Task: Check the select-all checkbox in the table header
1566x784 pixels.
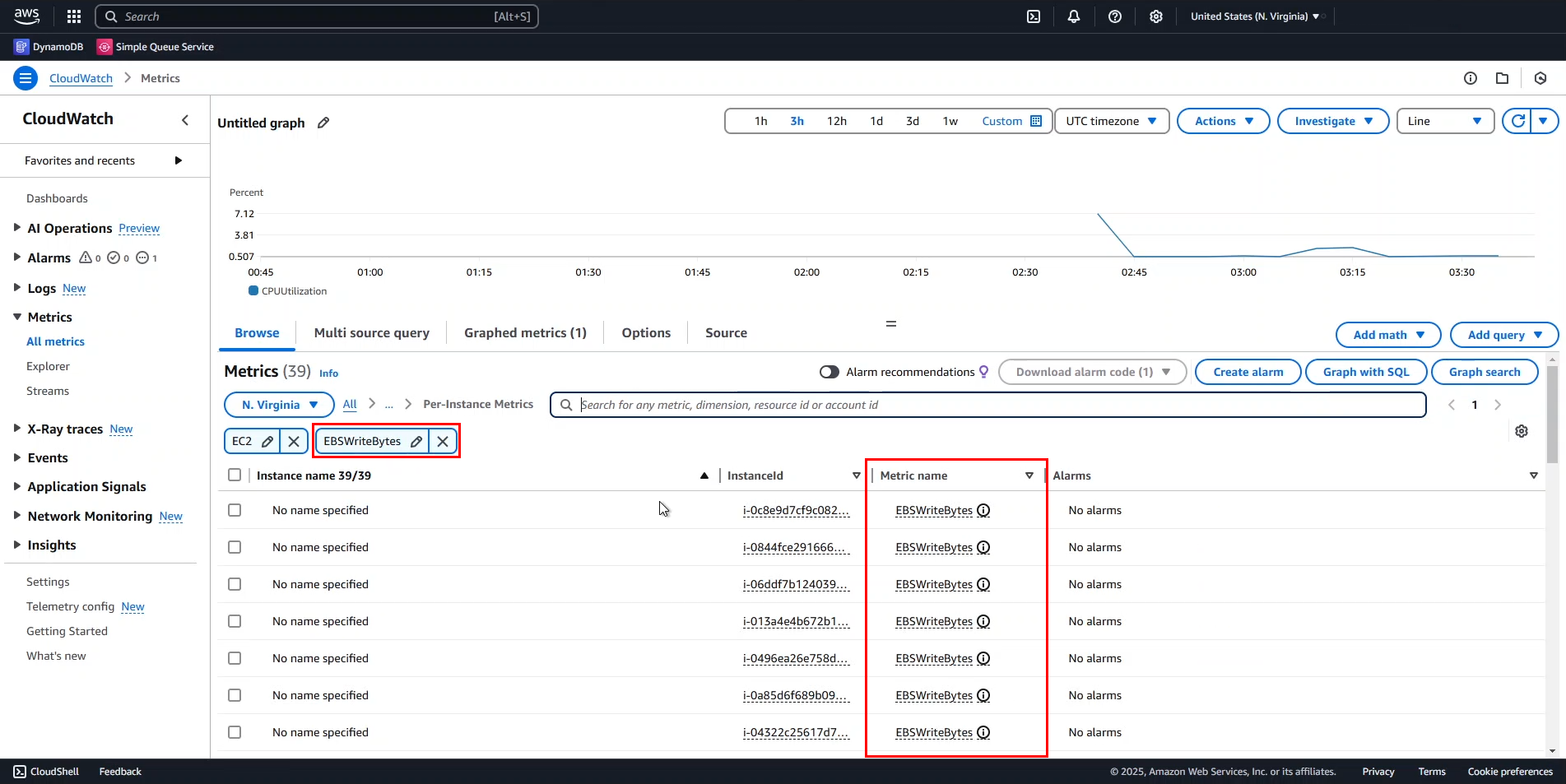Action: tap(235, 475)
